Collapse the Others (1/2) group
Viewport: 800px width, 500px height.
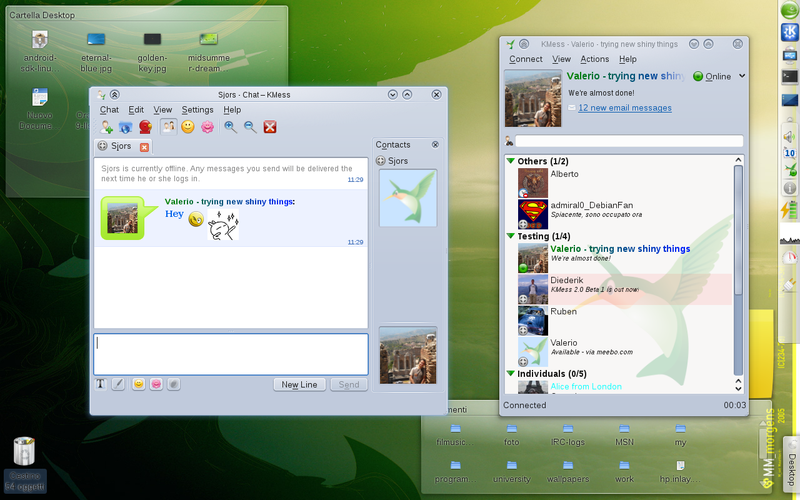511,161
